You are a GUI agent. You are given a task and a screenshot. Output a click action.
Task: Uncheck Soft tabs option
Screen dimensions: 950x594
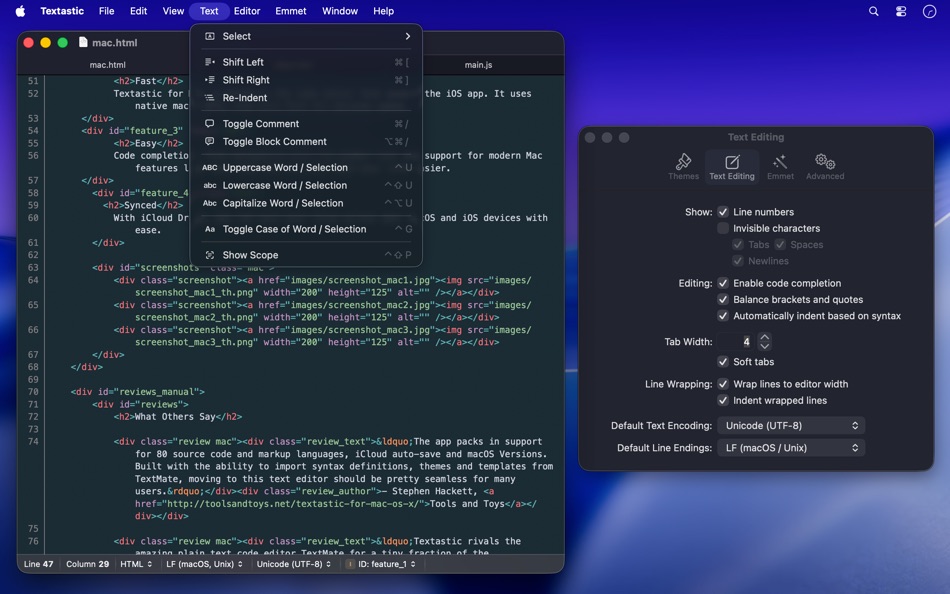723,361
